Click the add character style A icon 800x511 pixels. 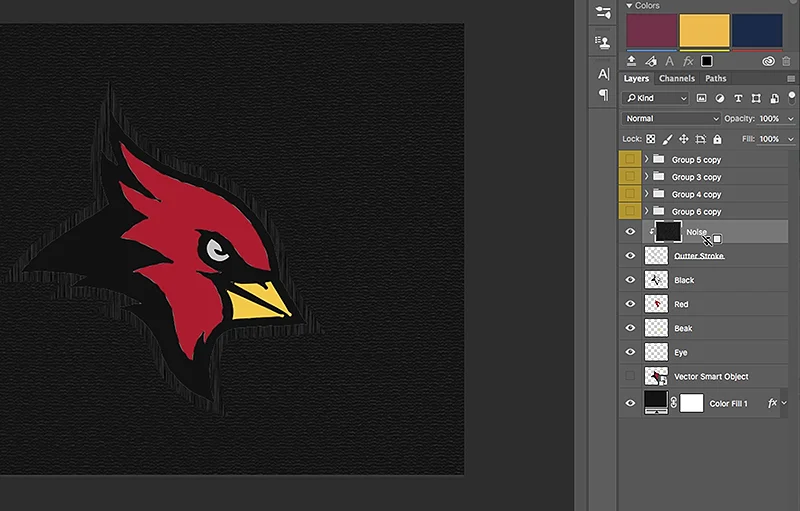(x=669, y=61)
